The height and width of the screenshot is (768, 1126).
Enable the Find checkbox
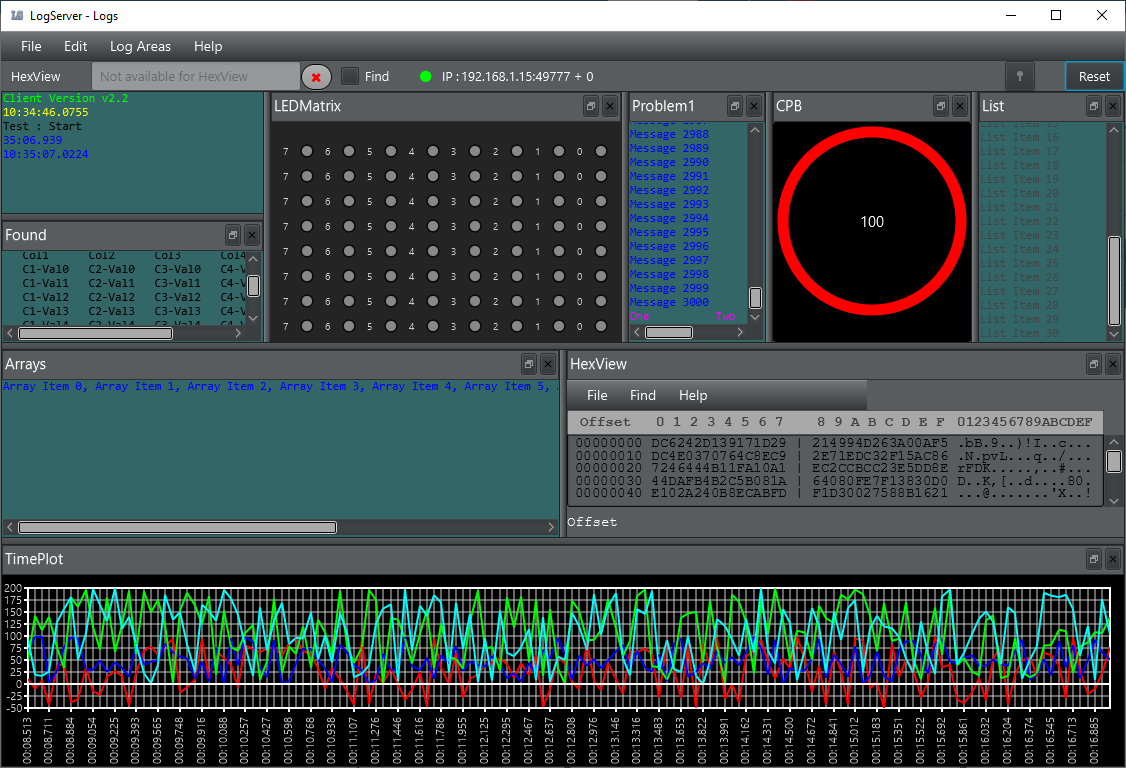(350, 76)
